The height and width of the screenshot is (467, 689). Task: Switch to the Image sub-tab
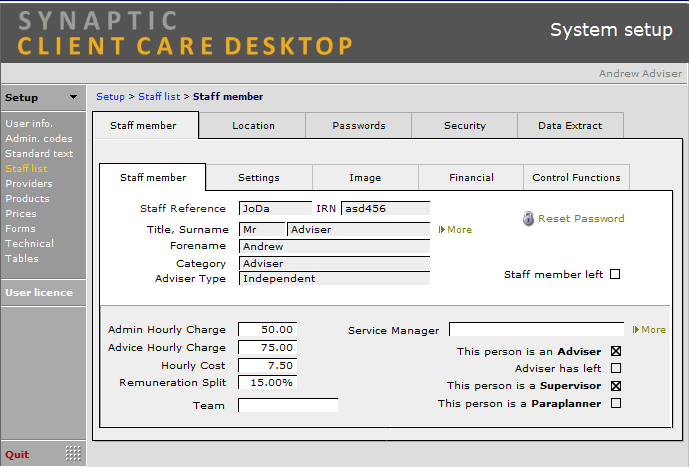coord(365,177)
